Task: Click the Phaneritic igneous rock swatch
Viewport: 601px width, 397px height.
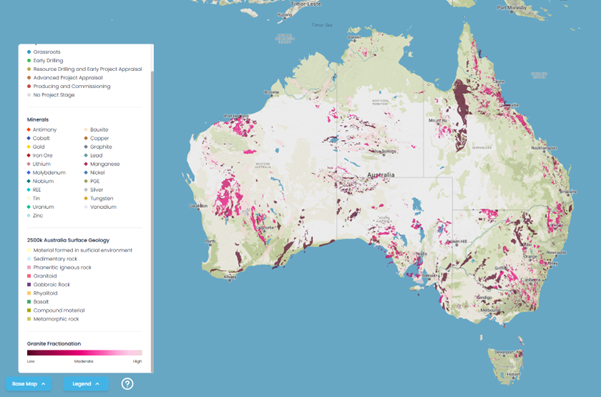Action: [29, 267]
